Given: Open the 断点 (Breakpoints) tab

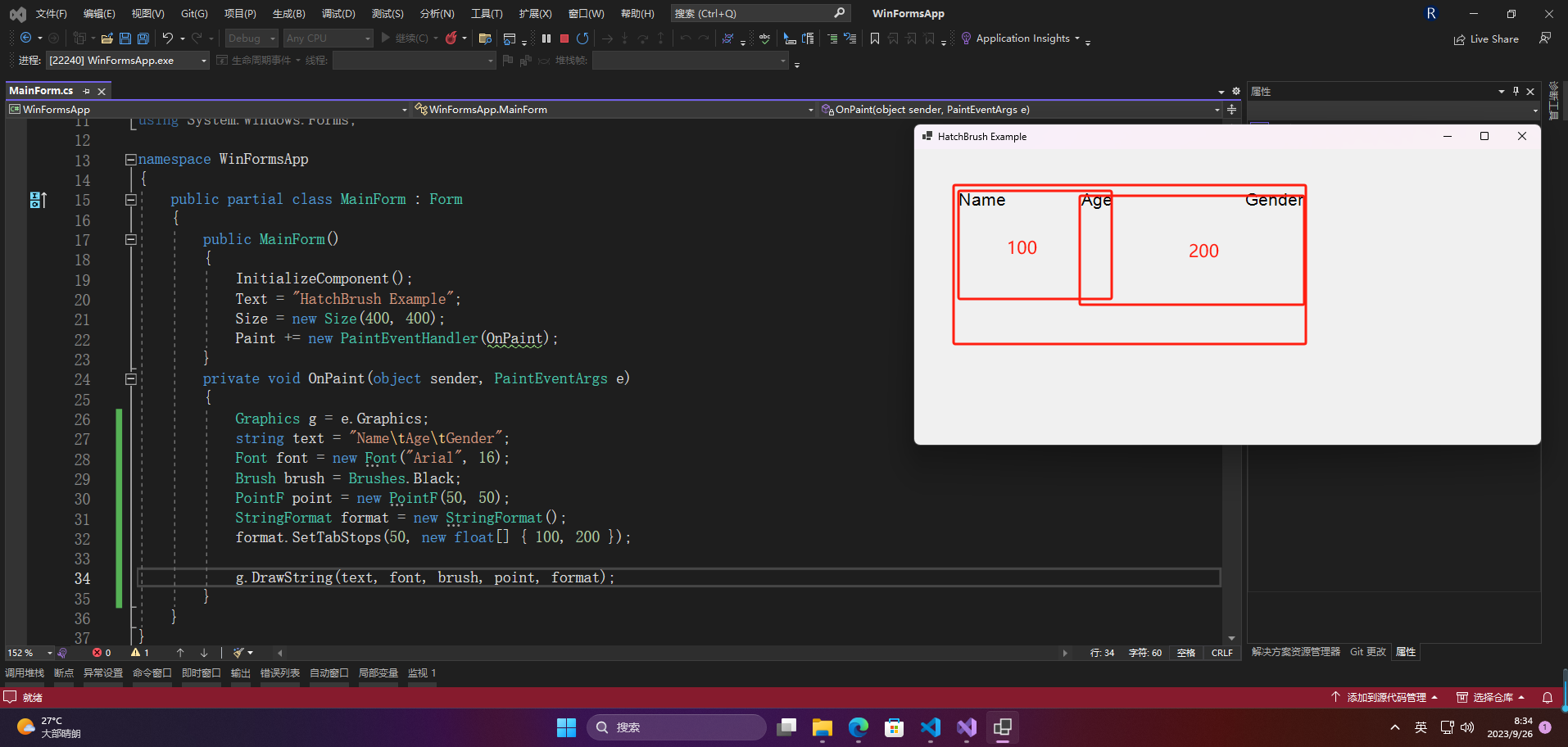Looking at the screenshot, I should pyautogui.click(x=64, y=673).
